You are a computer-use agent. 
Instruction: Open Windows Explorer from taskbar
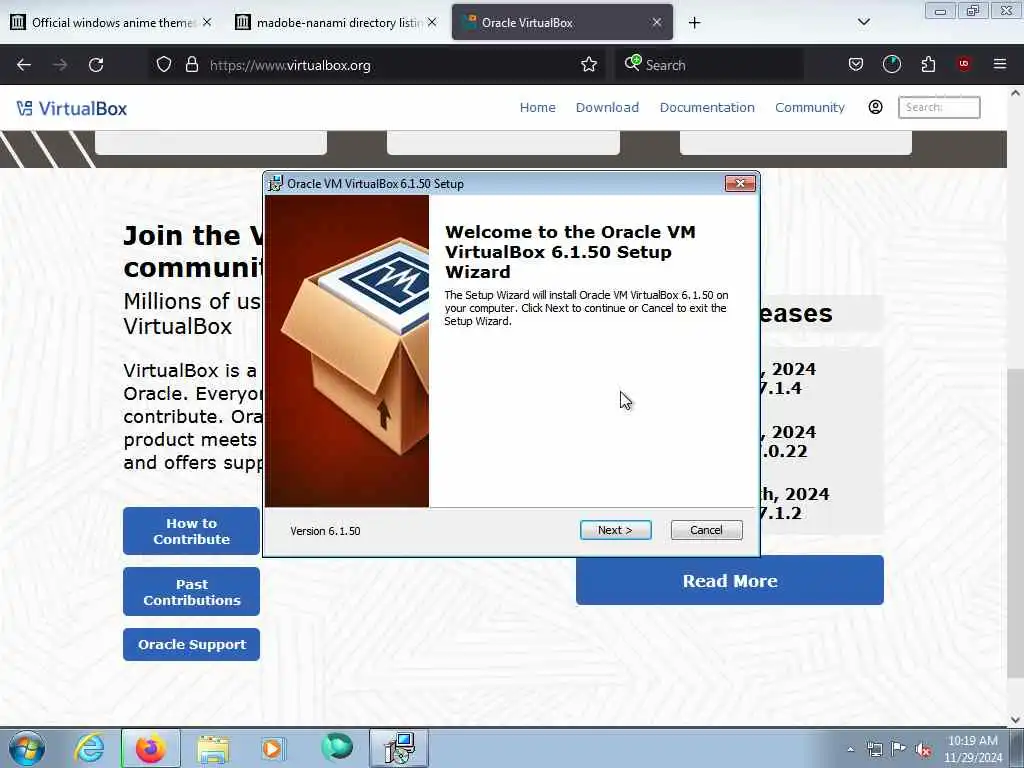pyautogui.click(x=213, y=749)
